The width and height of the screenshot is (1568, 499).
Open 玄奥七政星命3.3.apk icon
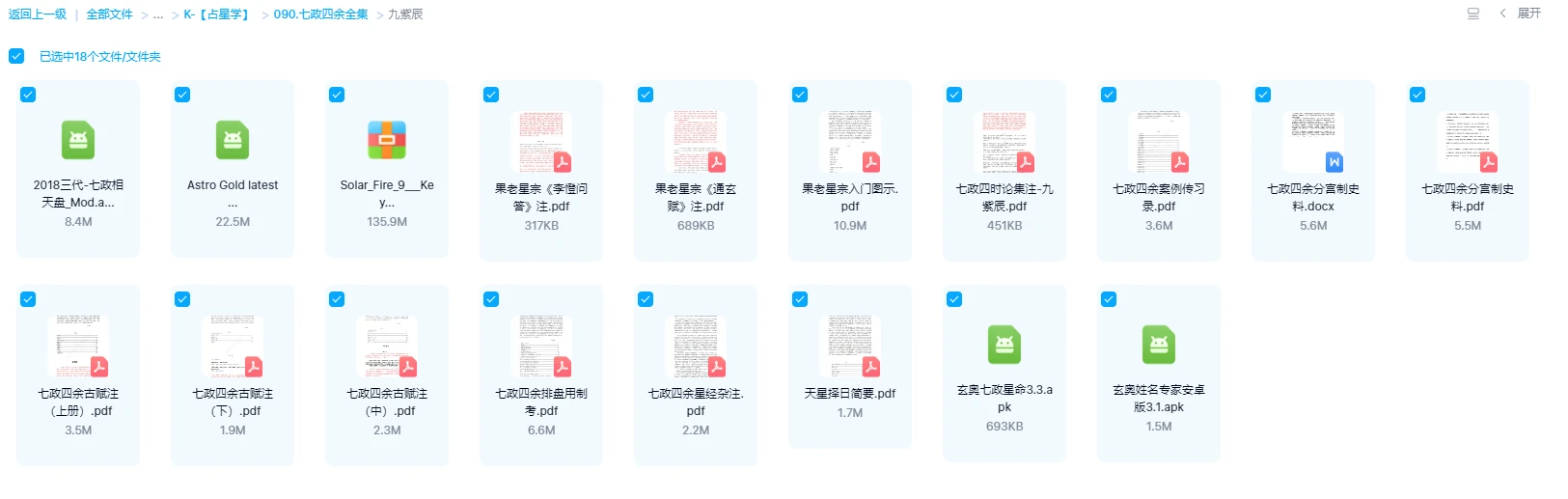(1004, 345)
